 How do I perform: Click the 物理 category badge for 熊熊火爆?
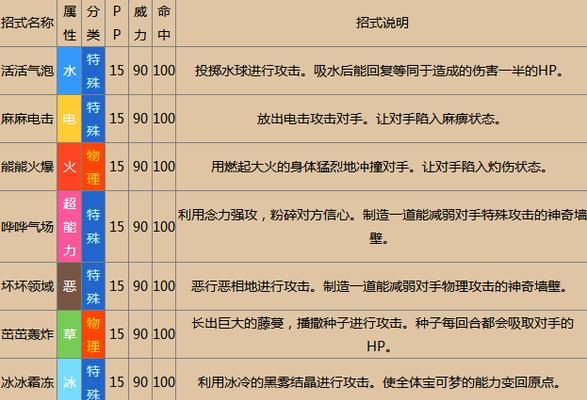(93, 166)
